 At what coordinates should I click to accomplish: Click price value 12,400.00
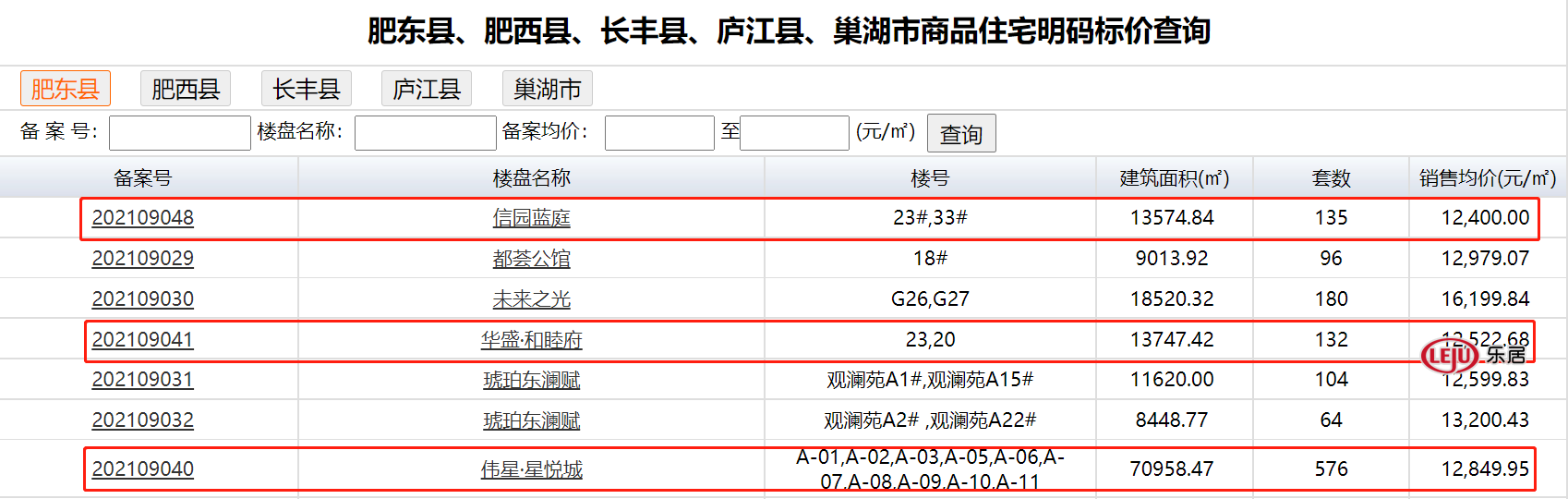(x=1485, y=218)
